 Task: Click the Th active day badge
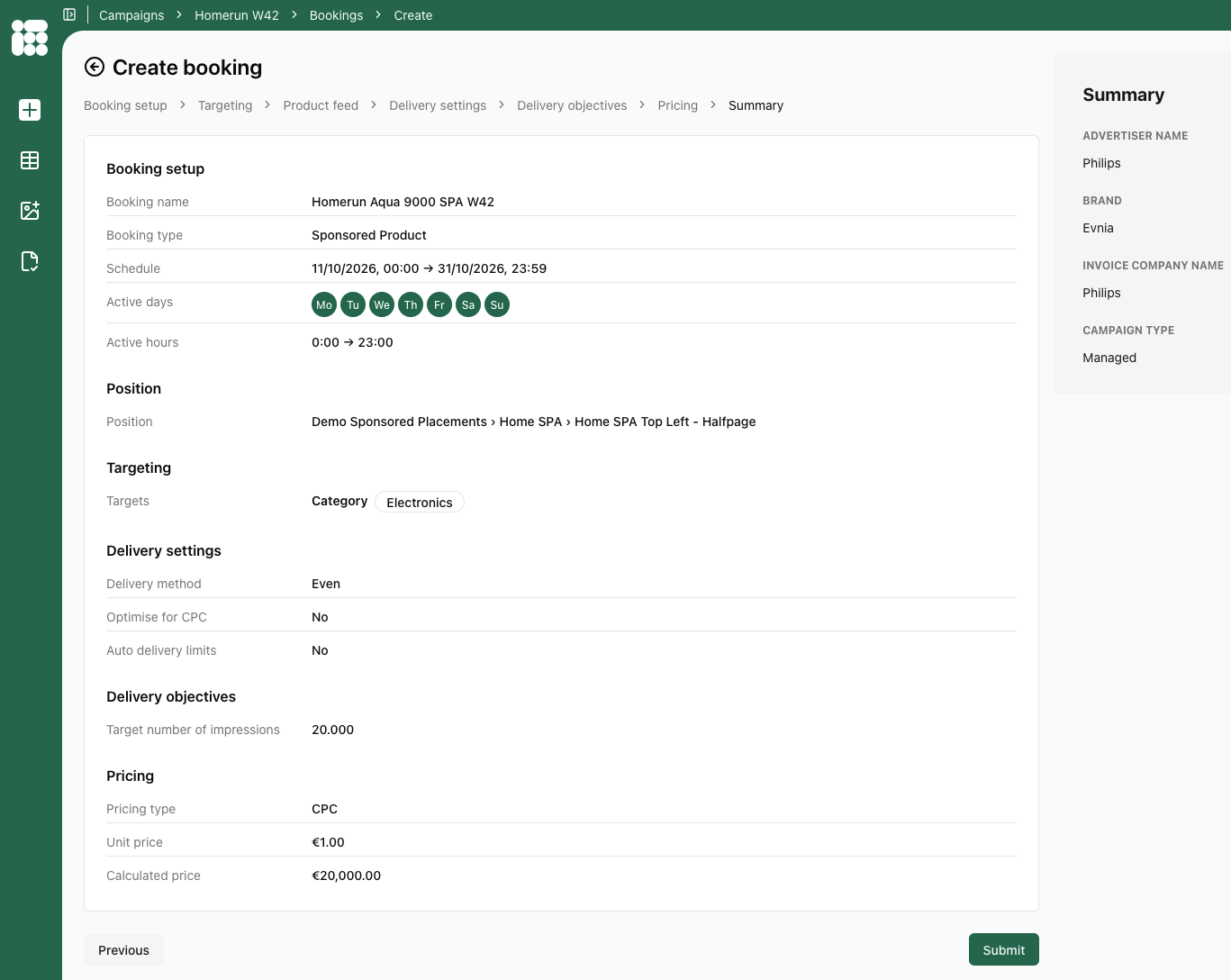coord(411,304)
